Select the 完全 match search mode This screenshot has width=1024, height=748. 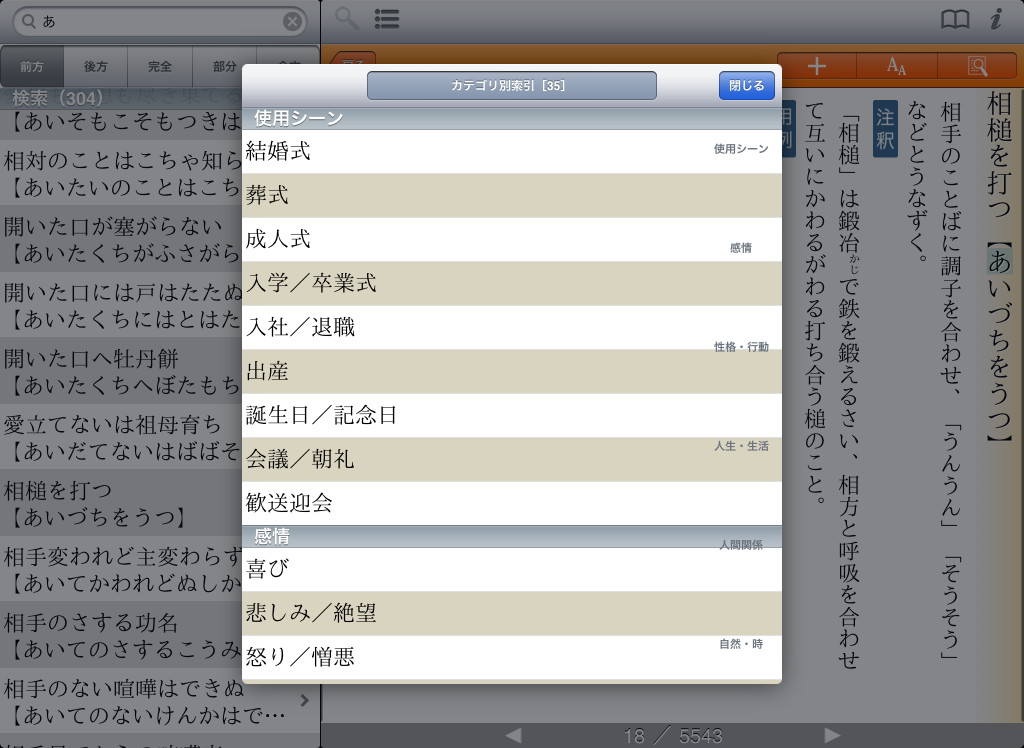(x=160, y=67)
